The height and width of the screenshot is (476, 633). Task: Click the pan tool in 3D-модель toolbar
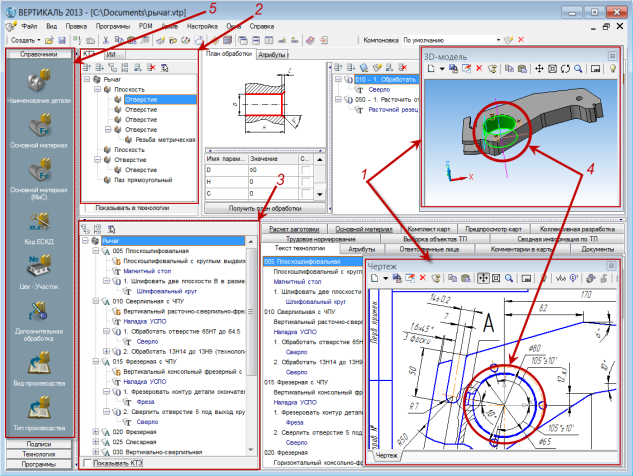[539, 68]
